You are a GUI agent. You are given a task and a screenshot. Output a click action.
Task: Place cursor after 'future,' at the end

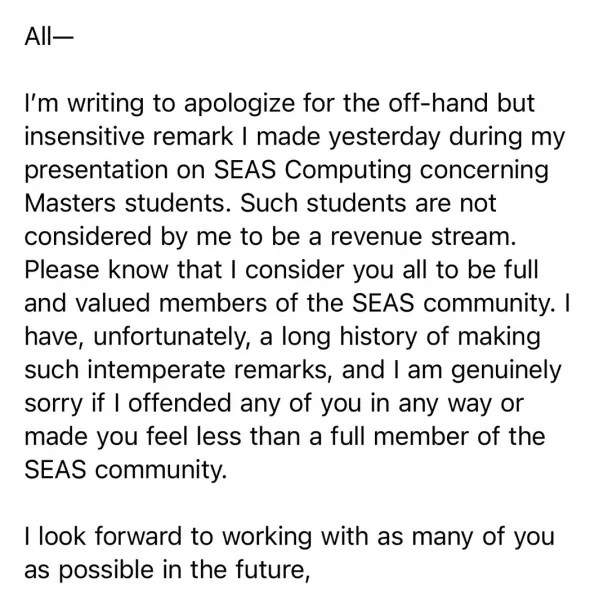point(310,570)
